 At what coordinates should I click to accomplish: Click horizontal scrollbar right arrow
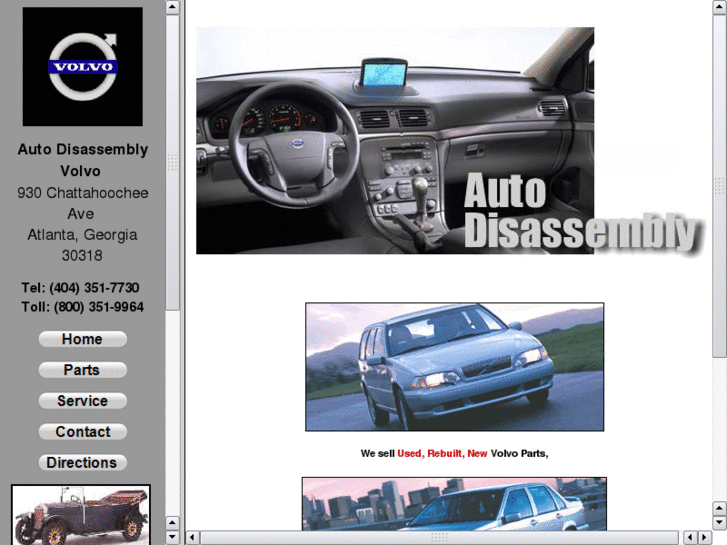pyautogui.click(x=705, y=538)
